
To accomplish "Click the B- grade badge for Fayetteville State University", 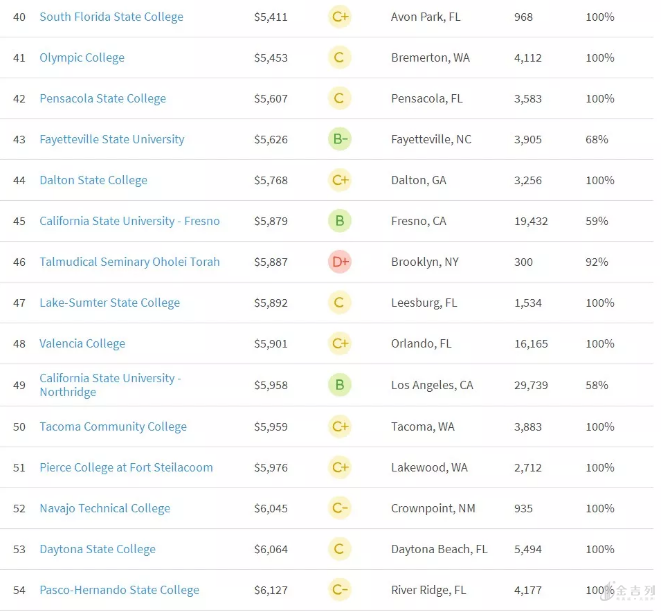I will [339, 139].
